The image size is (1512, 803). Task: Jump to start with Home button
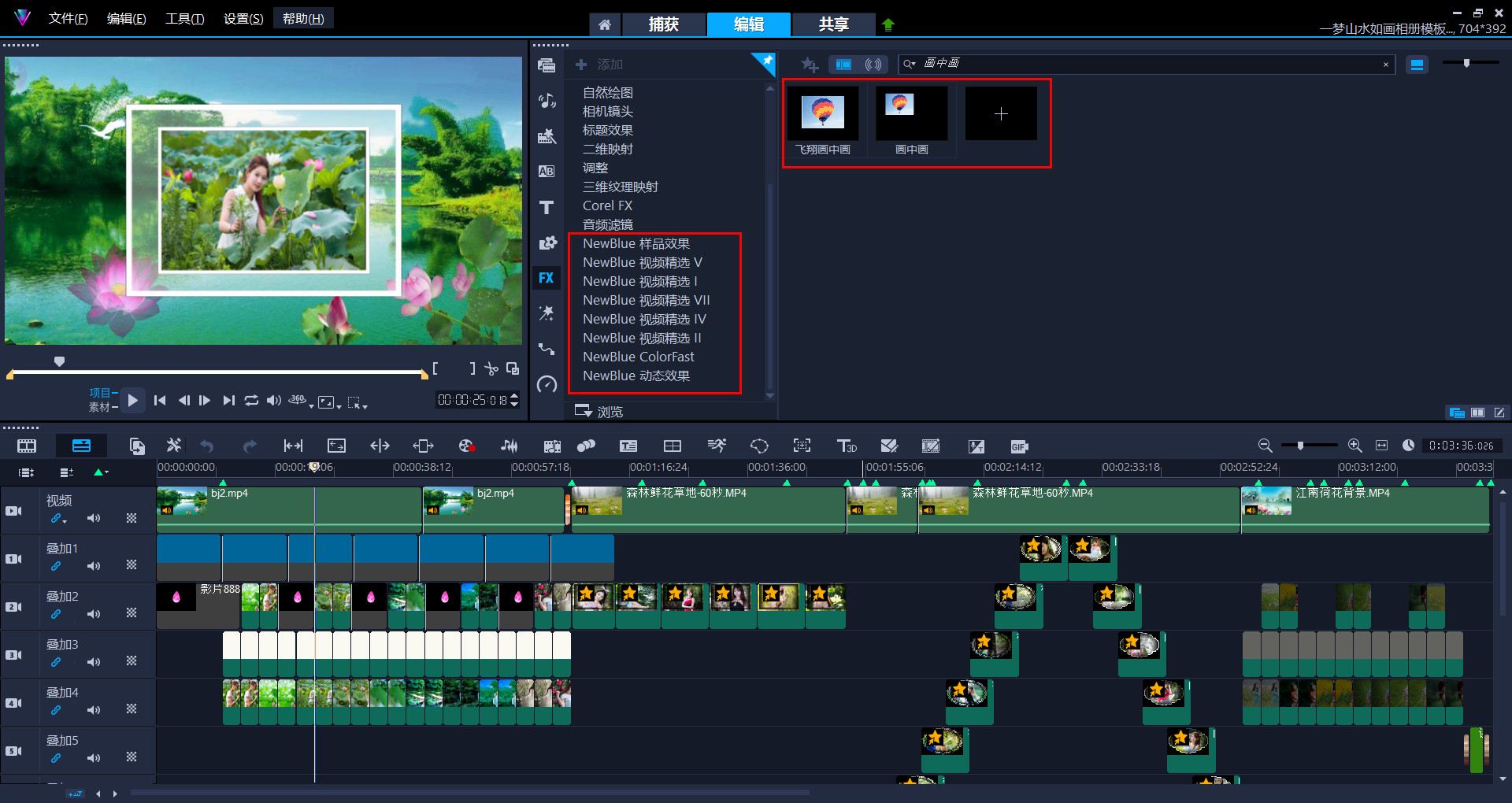(160, 400)
